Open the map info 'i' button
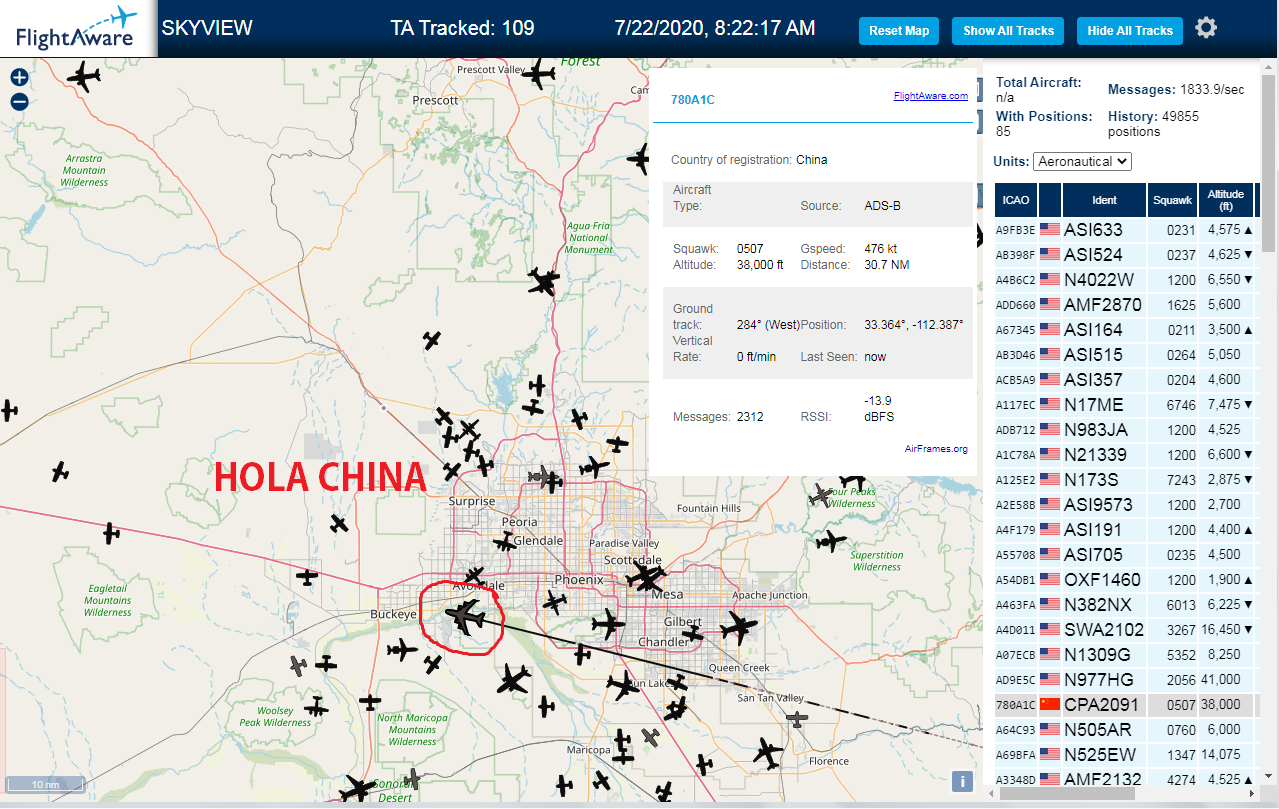1279x809 pixels. point(962,782)
